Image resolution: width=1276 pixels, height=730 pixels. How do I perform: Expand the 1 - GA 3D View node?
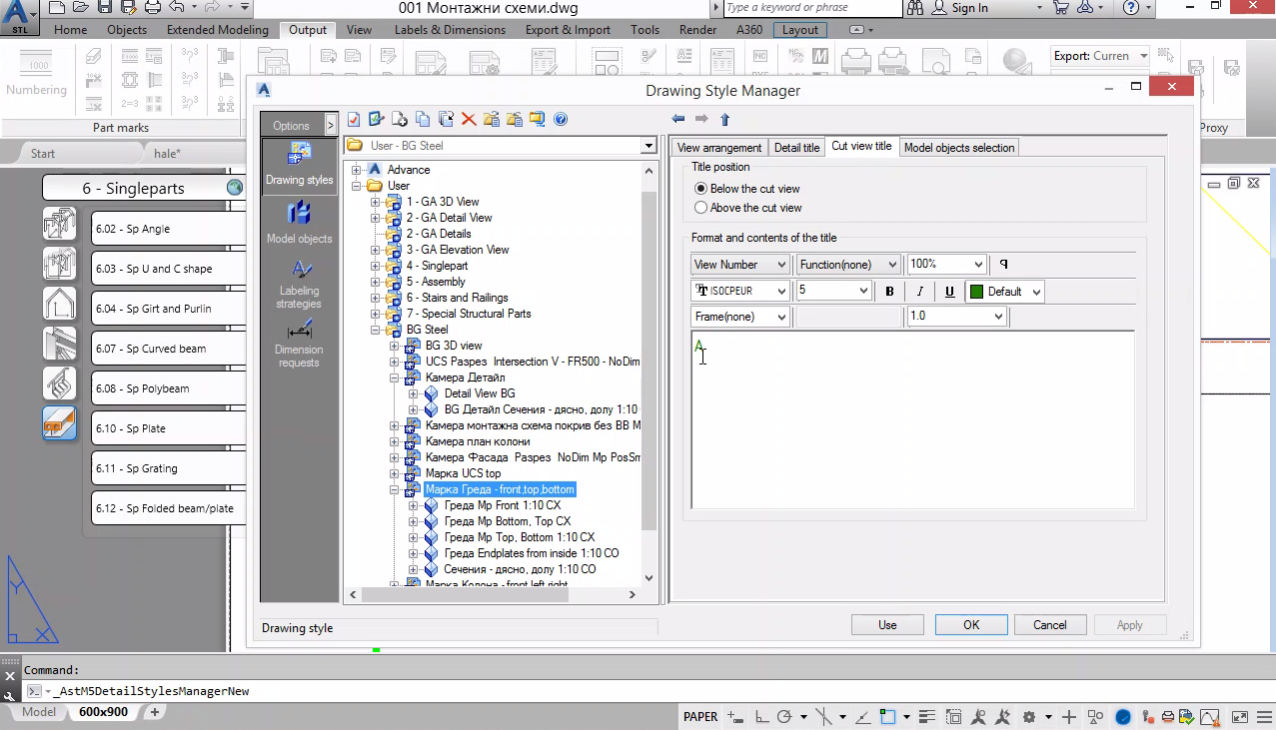[375, 202]
